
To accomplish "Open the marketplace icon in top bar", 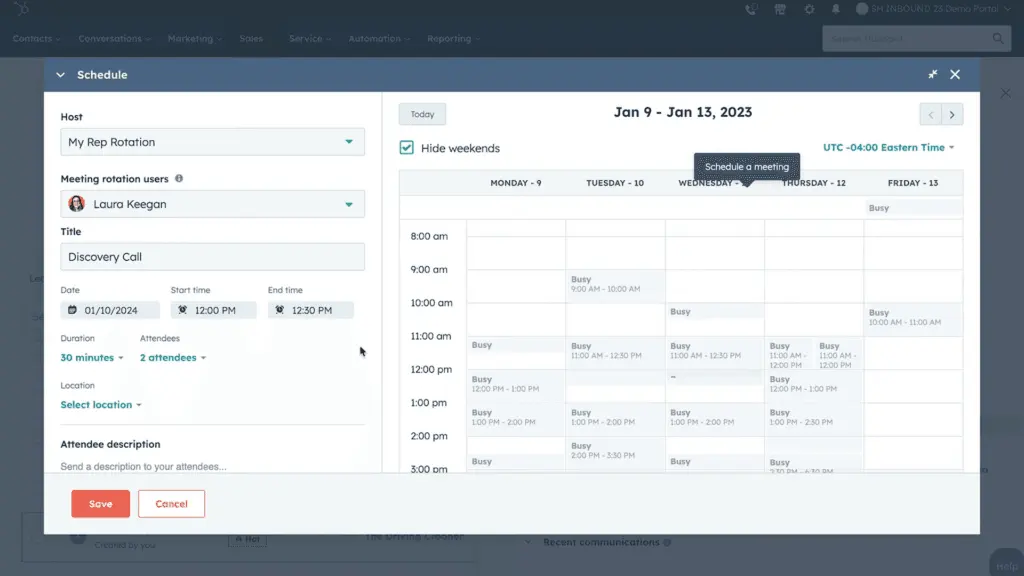I will click(780, 9).
